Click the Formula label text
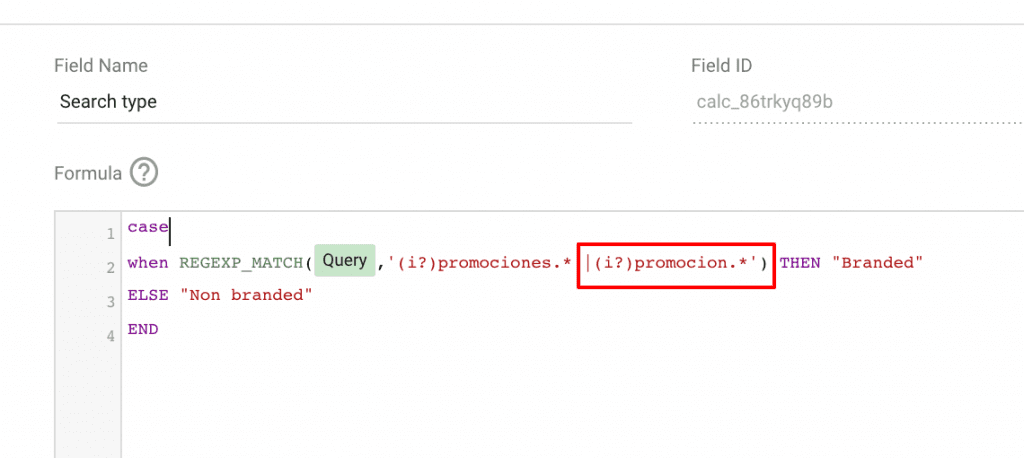The image size is (1024, 458). (88, 173)
